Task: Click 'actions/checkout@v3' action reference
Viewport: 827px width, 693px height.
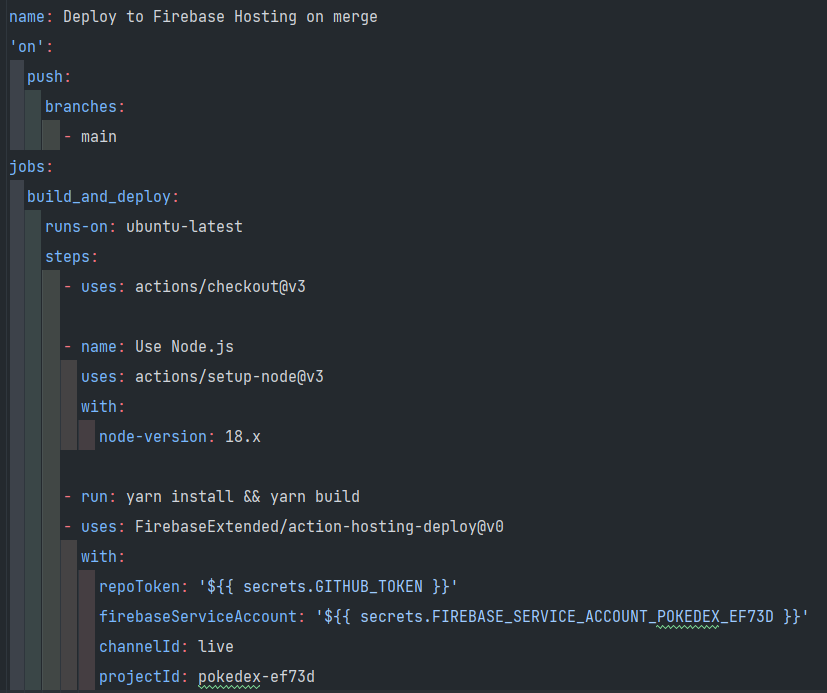Action: point(220,287)
